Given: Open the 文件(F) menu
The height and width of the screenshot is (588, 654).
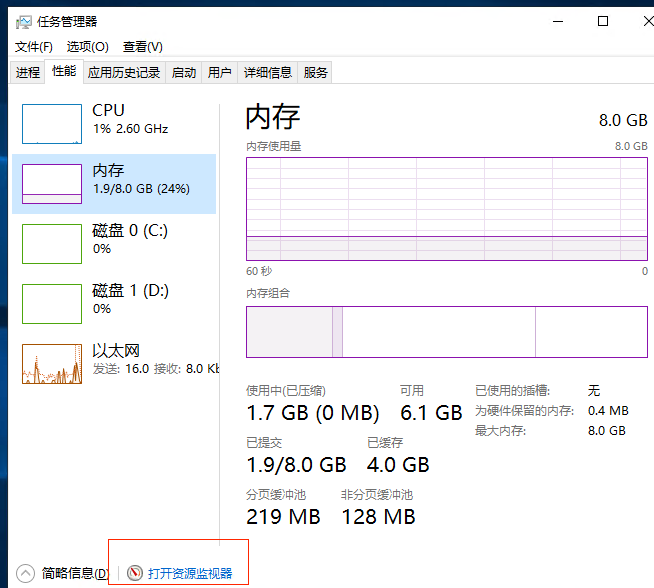Looking at the screenshot, I should click(33, 47).
